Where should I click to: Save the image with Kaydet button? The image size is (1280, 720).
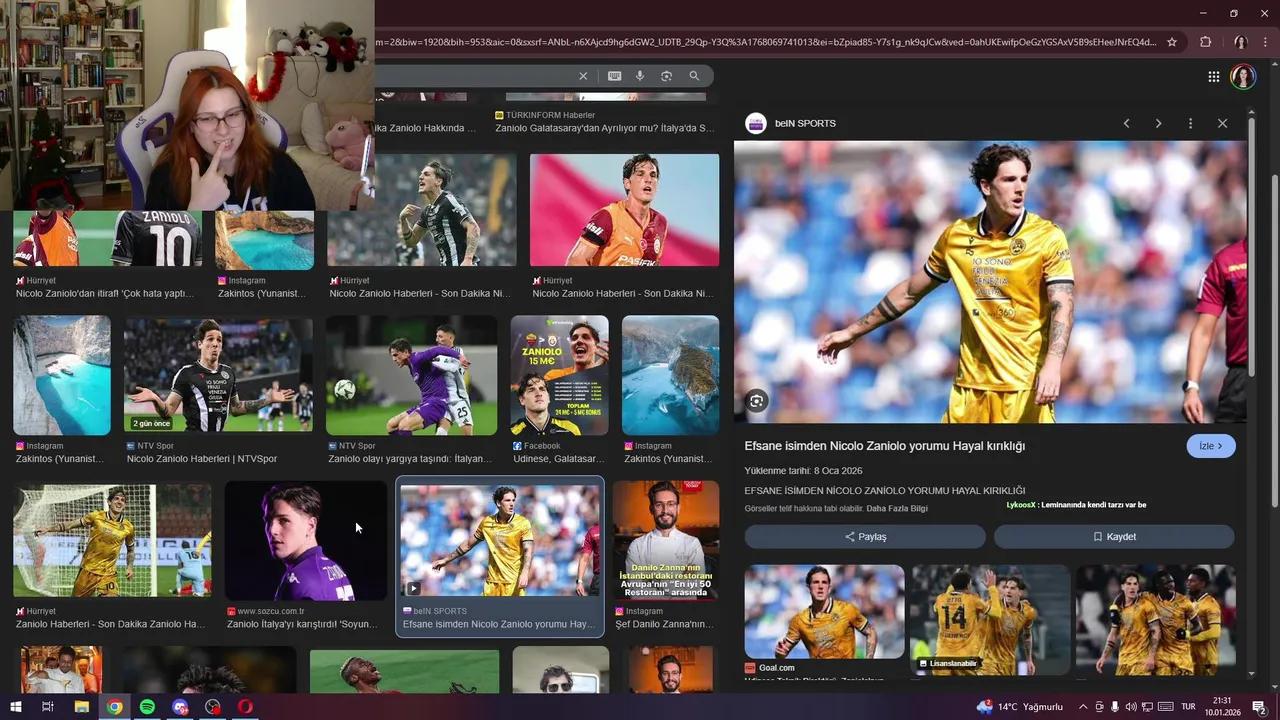pyautogui.click(x=1114, y=537)
